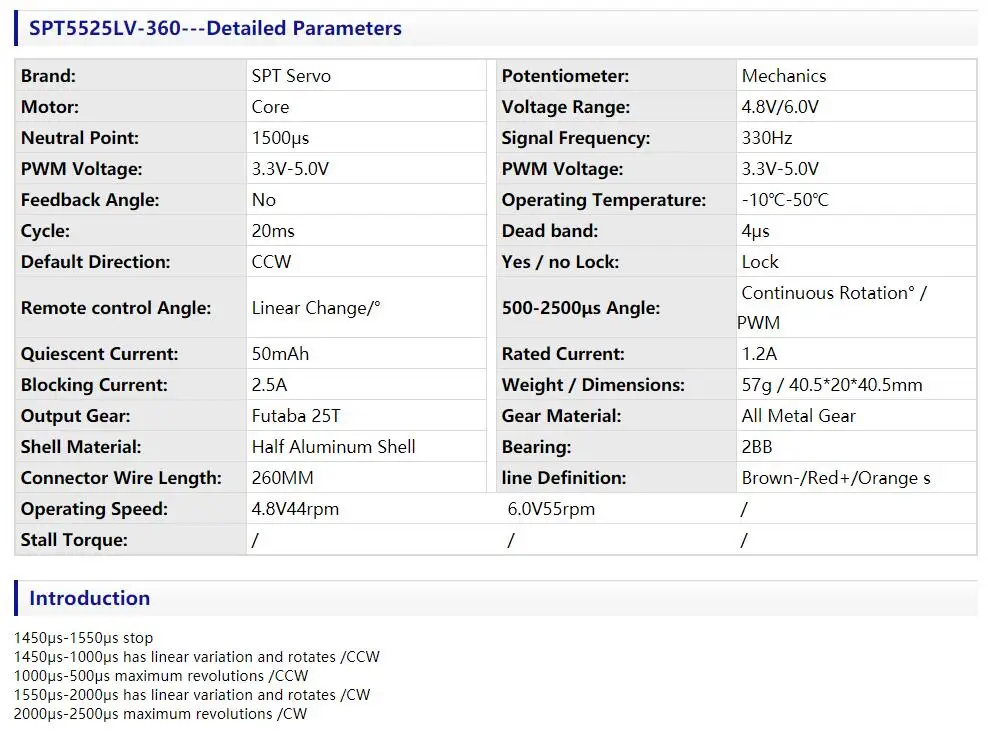This screenshot has width=988, height=739.
Task: Click the 330Hz signal frequency value
Action: 767,138
